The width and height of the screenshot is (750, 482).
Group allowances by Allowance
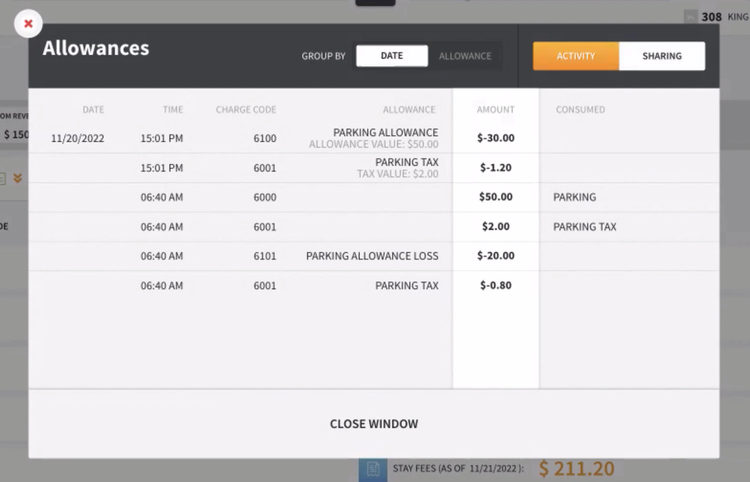tap(465, 56)
